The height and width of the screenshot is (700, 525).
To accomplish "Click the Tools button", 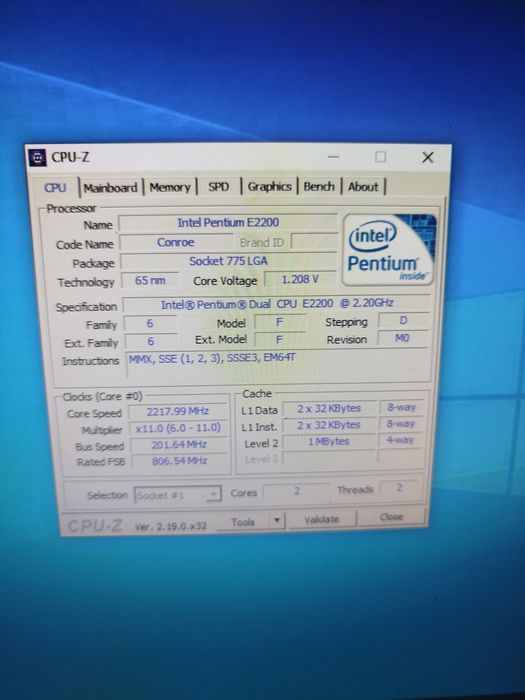I will pyautogui.click(x=243, y=521).
